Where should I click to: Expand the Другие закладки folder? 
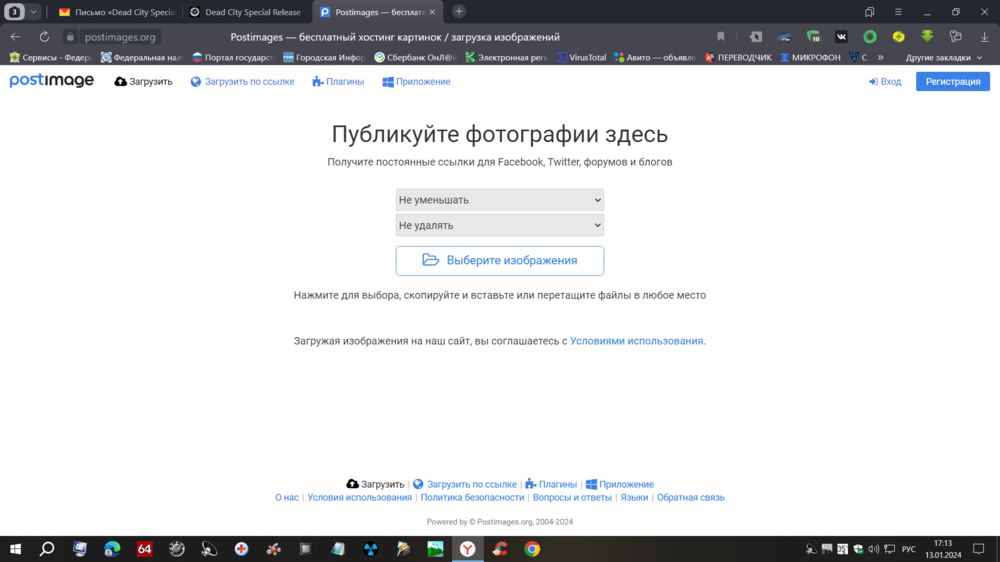944,57
